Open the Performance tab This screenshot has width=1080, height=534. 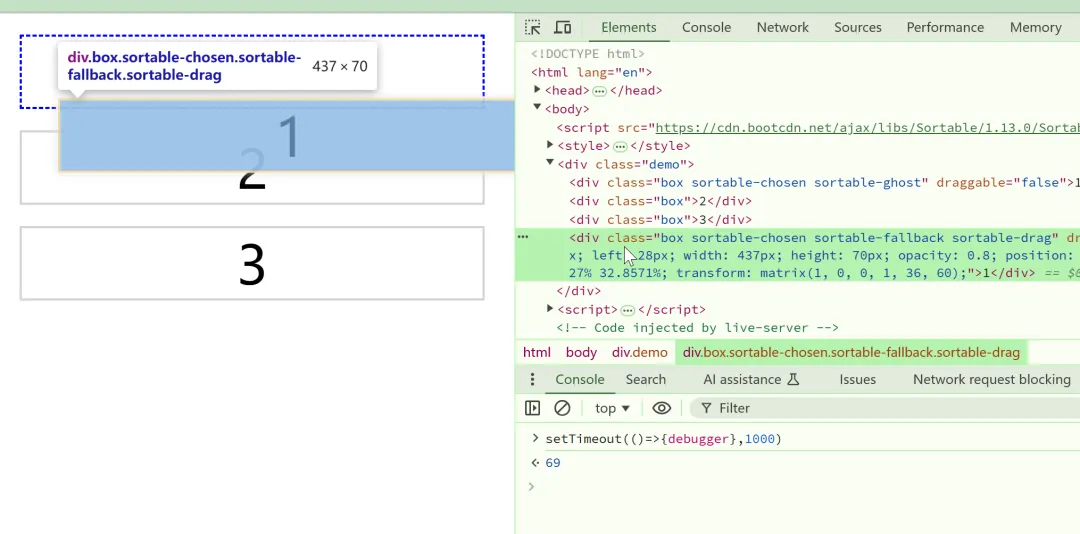(945, 28)
